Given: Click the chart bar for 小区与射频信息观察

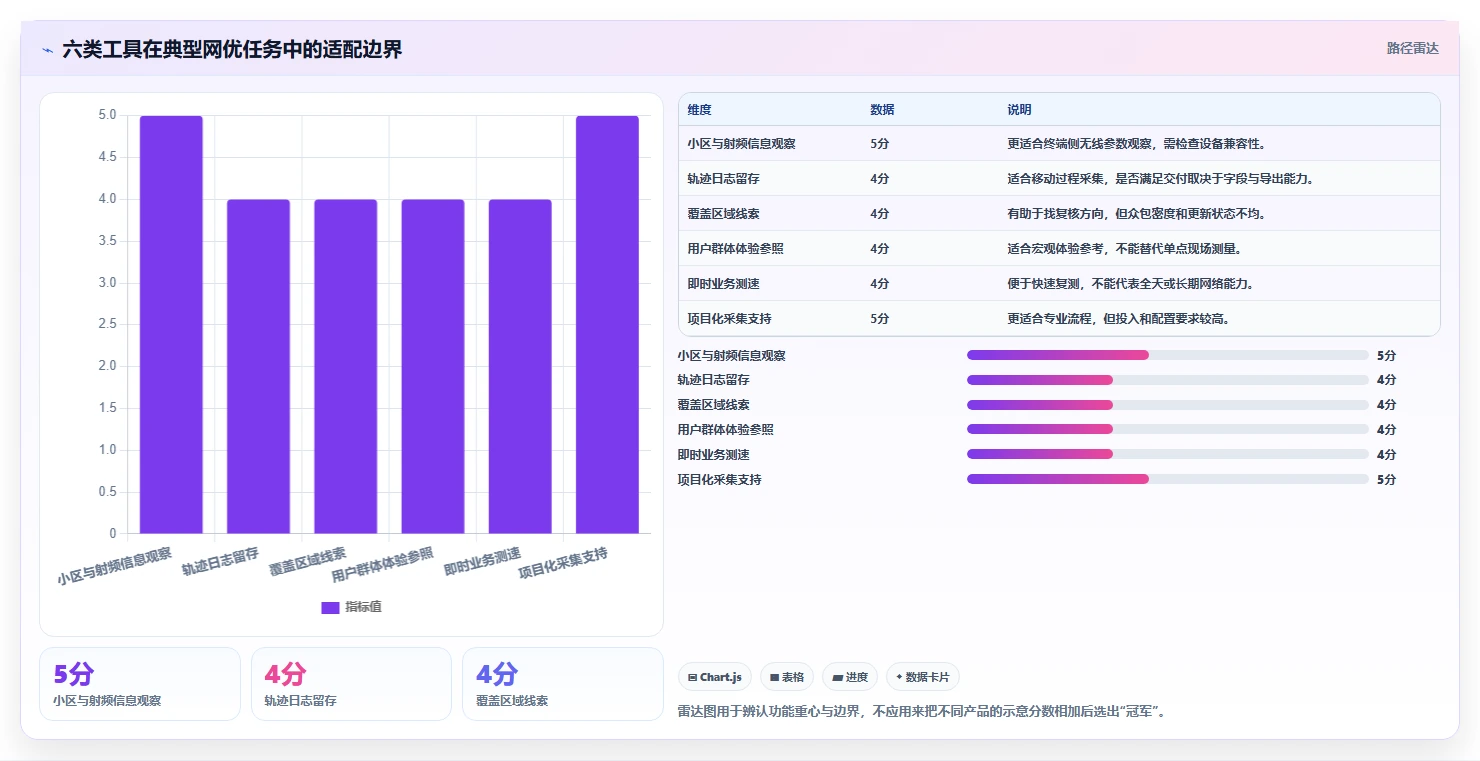Looking at the screenshot, I should (171, 324).
